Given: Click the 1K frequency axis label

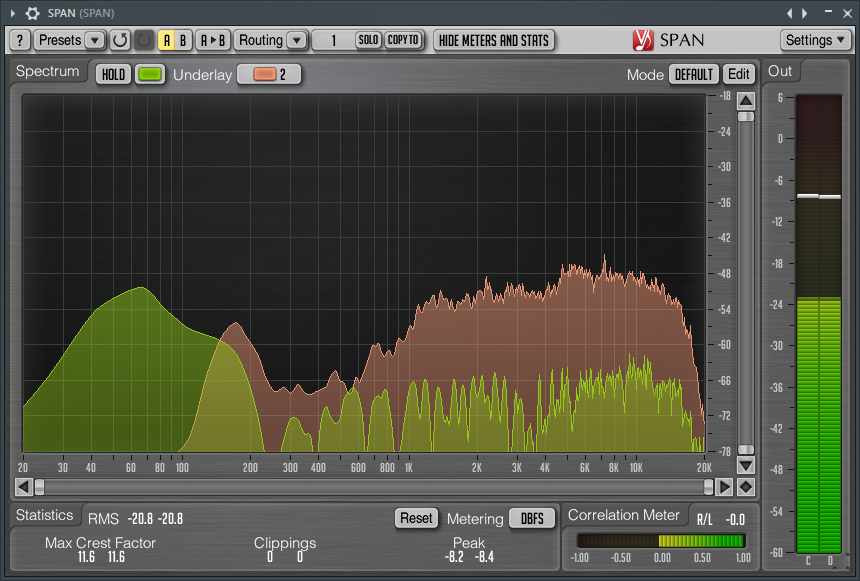Looking at the screenshot, I should click(409, 467).
